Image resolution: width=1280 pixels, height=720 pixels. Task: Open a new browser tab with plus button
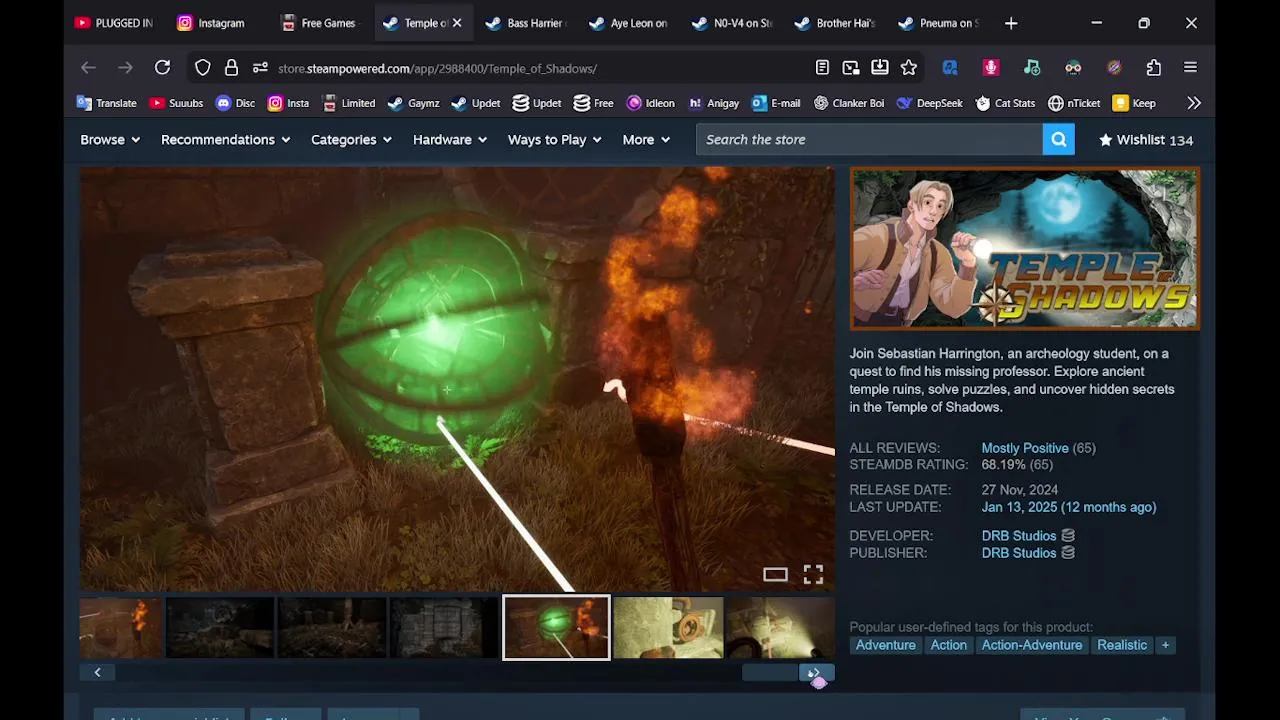[1011, 23]
